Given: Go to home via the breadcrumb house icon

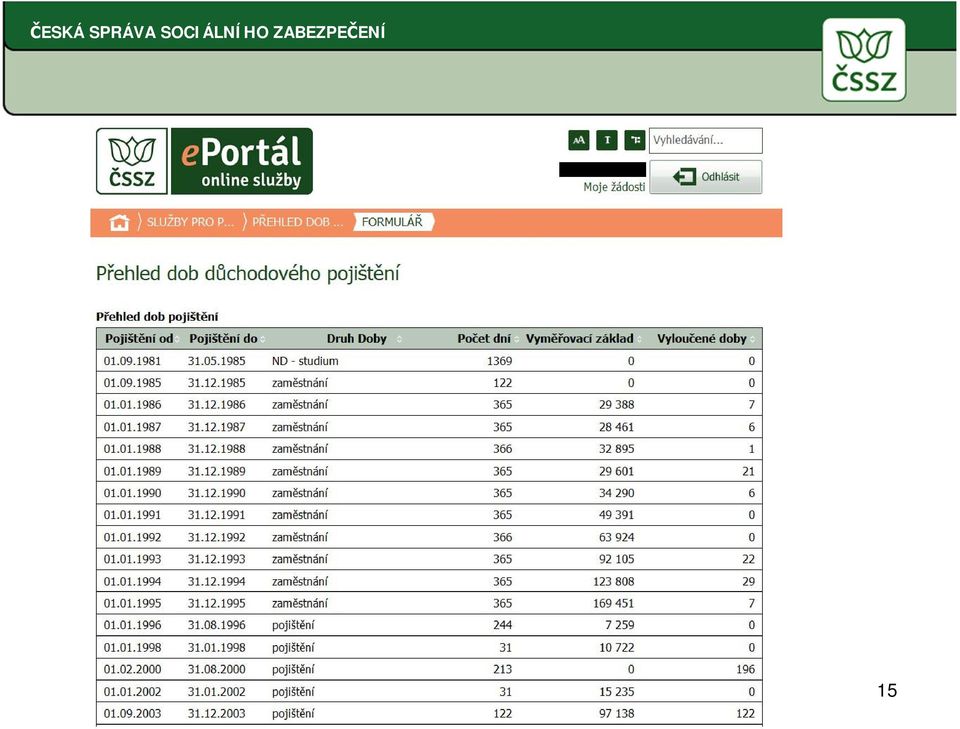Looking at the screenshot, I should [119, 222].
